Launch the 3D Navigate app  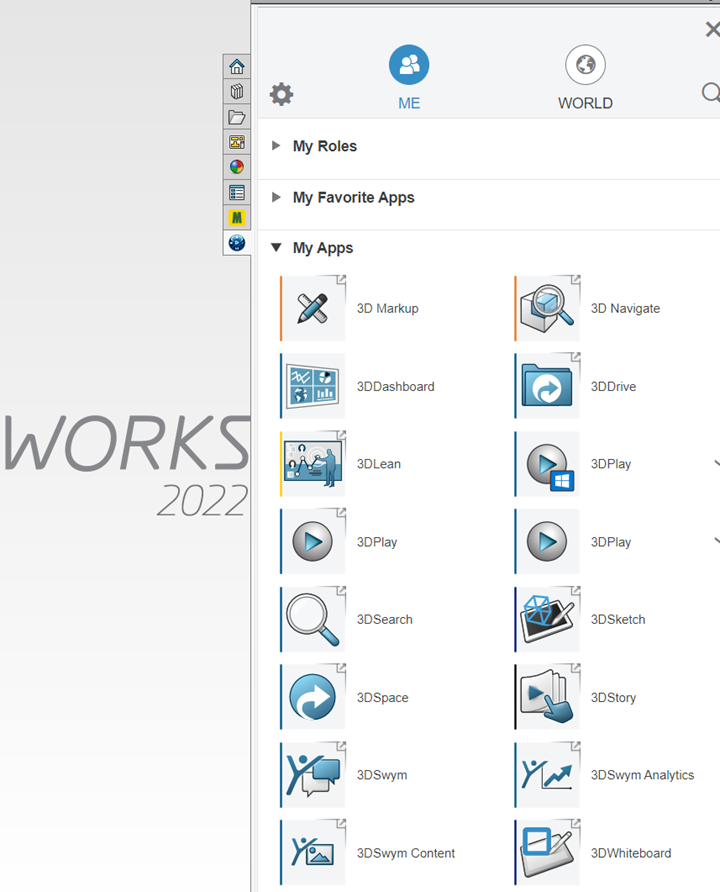click(547, 308)
